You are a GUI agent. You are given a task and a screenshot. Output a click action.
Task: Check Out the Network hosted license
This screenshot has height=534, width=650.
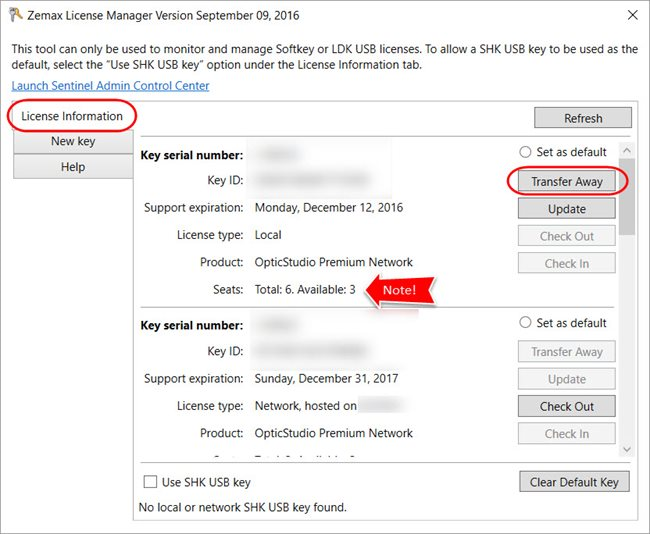567,406
